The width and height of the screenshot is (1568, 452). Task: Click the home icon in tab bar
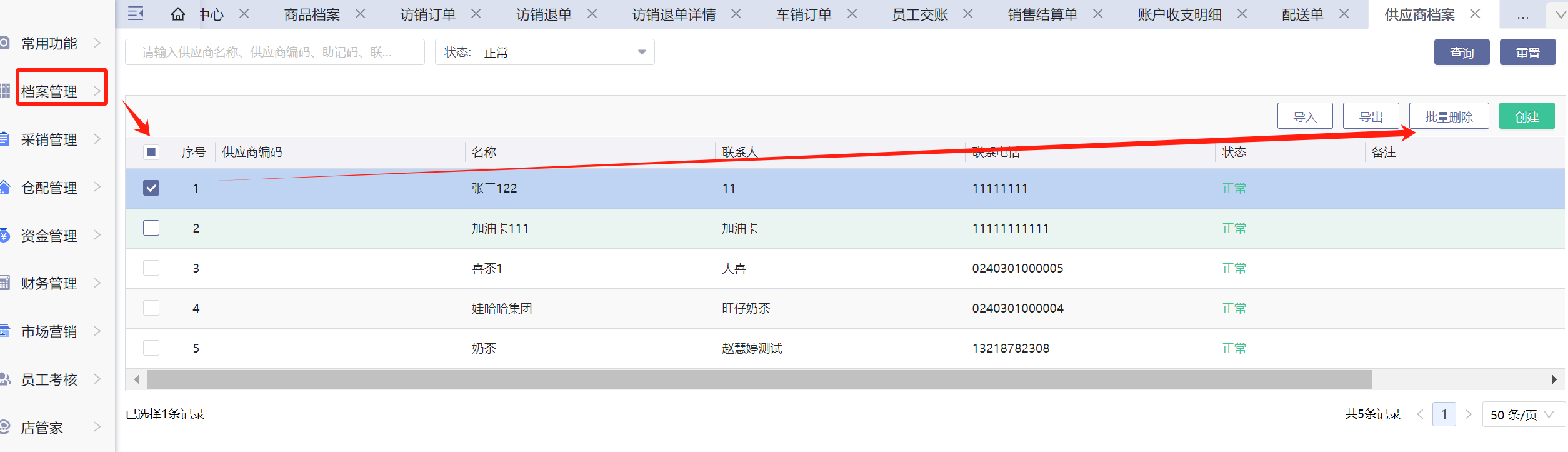[x=178, y=14]
